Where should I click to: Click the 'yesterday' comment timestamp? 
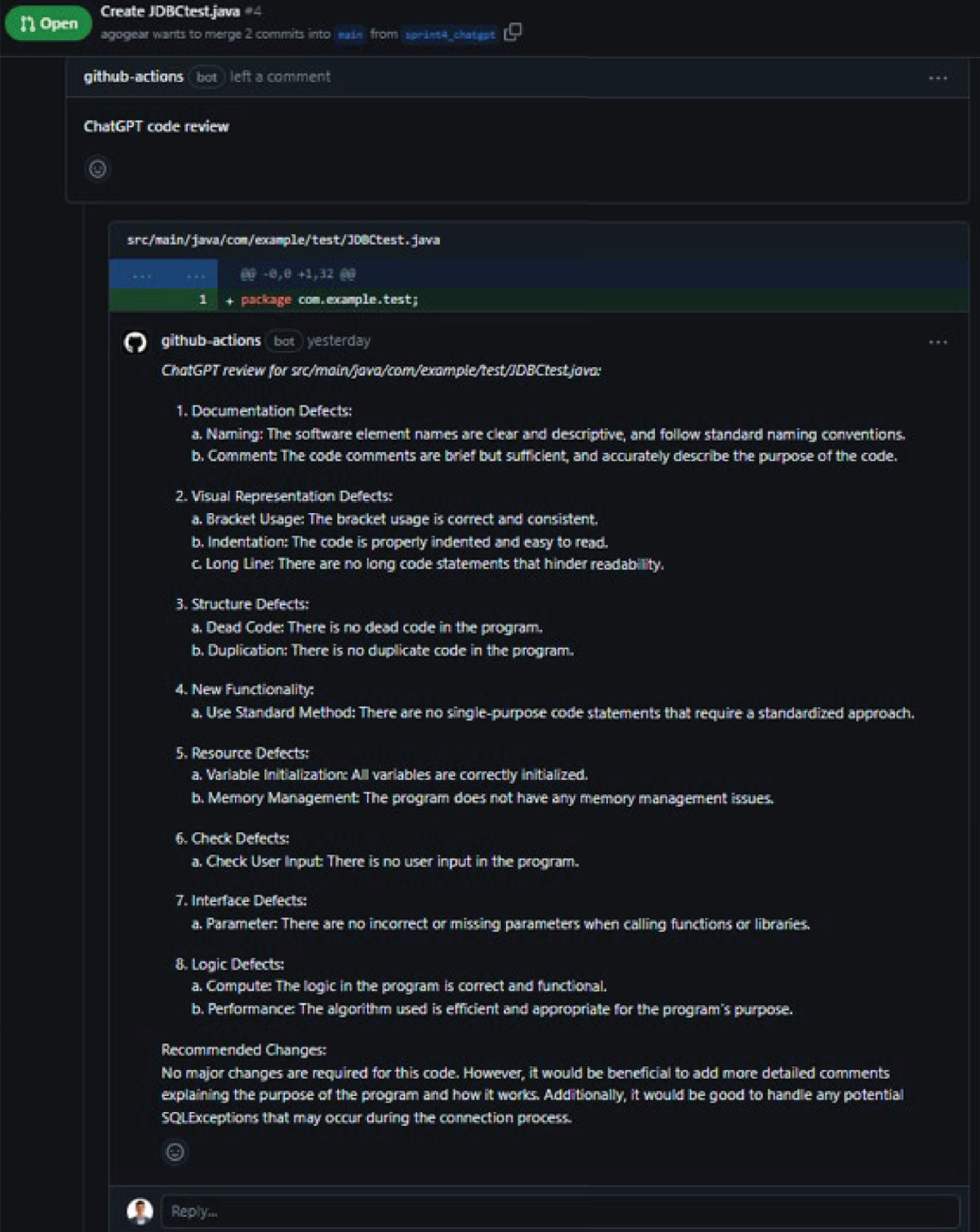(x=339, y=340)
